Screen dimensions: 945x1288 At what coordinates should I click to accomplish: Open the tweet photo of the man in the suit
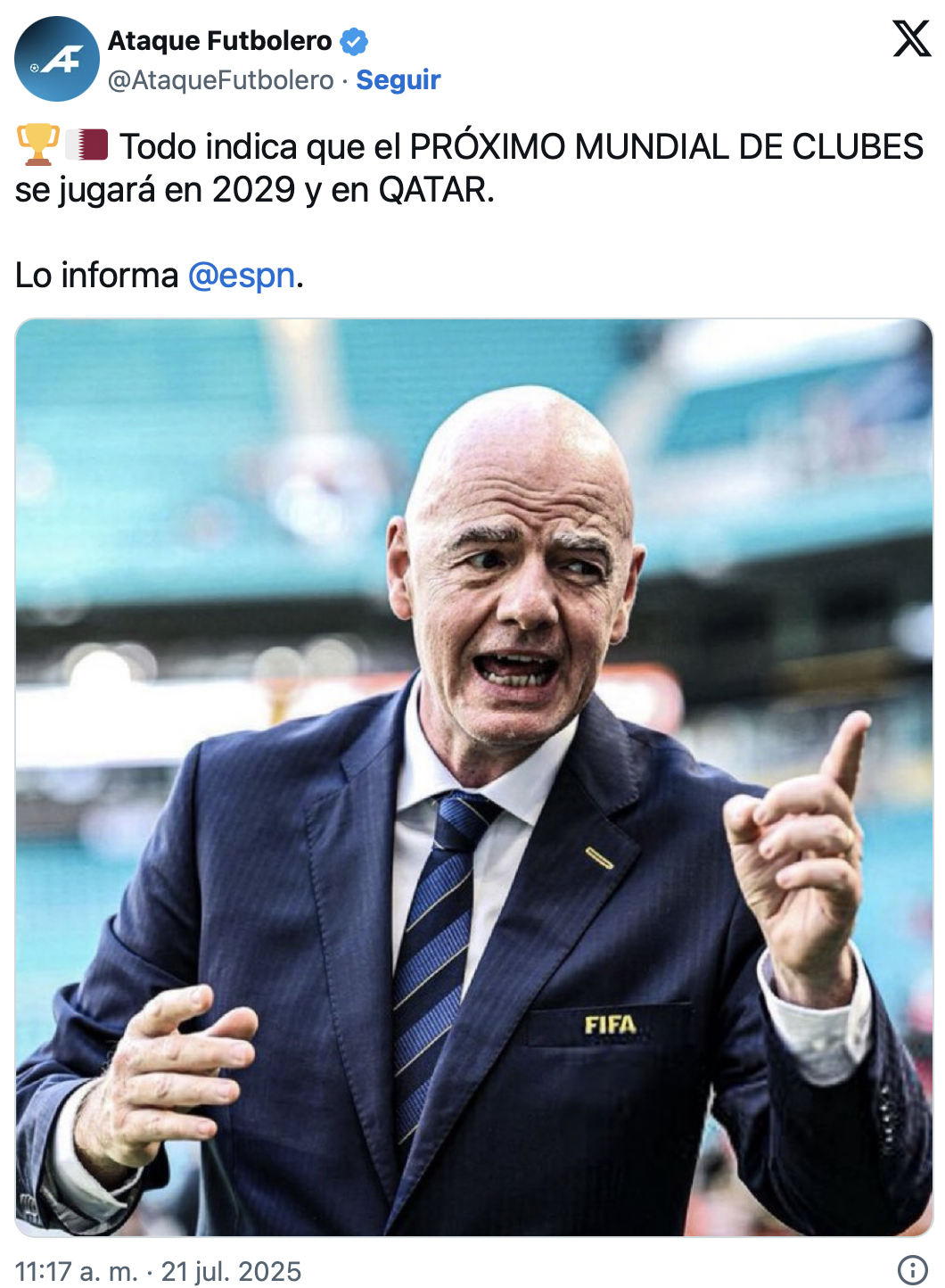click(474, 777)
